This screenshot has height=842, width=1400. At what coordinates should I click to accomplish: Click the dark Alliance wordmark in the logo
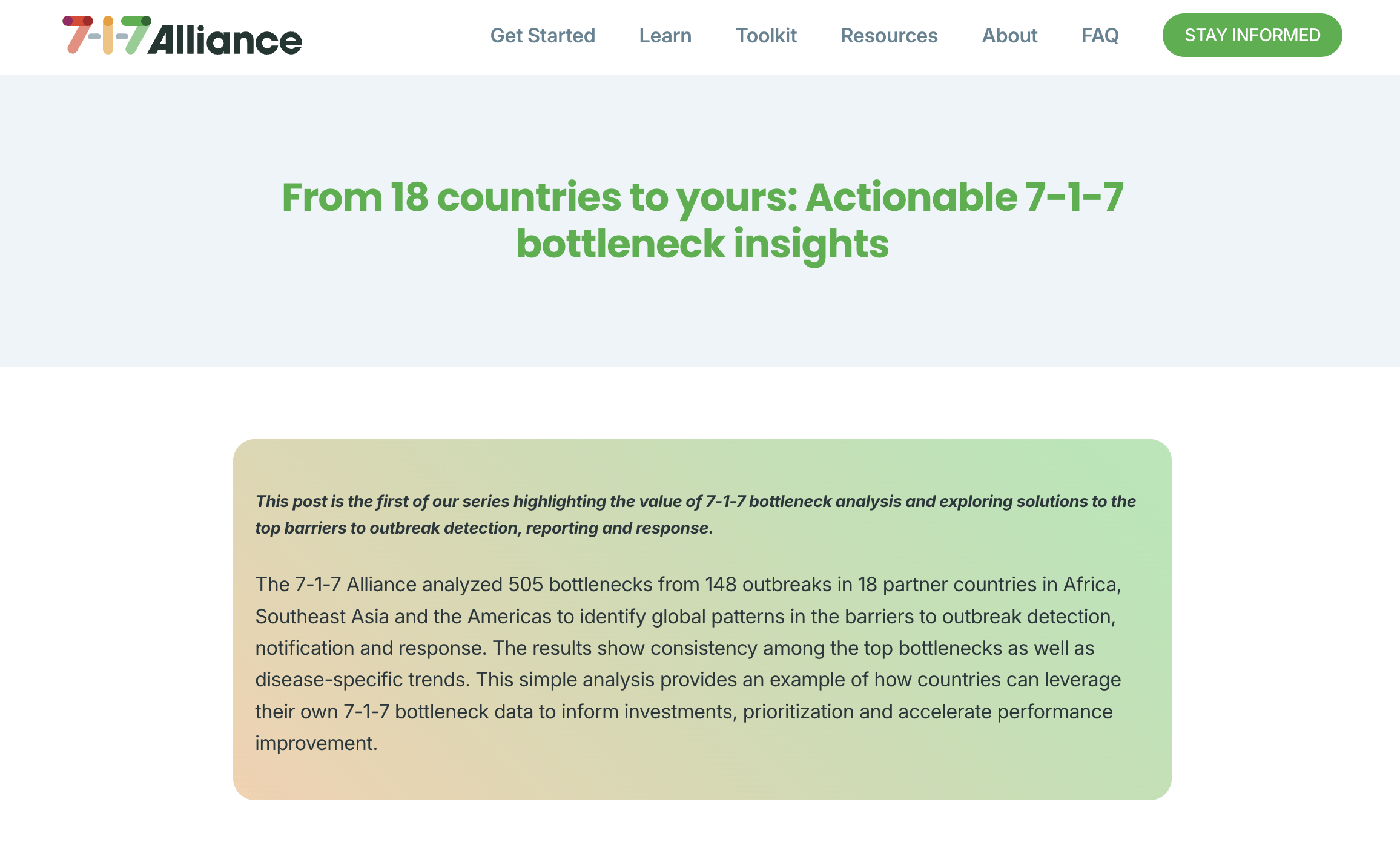tap(225, 40)
